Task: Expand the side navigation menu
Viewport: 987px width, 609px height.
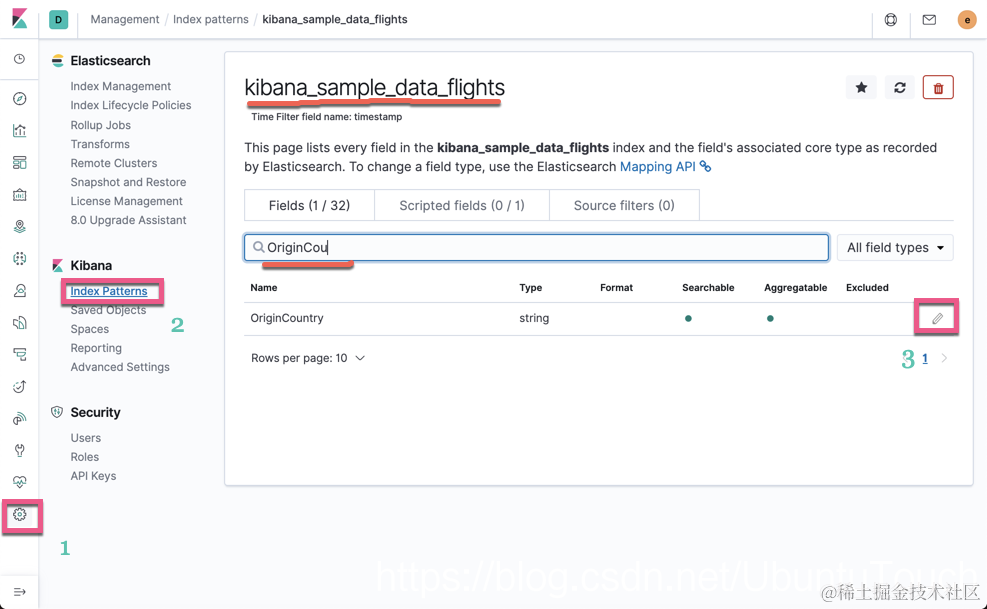Action: [x=20, y=592]
